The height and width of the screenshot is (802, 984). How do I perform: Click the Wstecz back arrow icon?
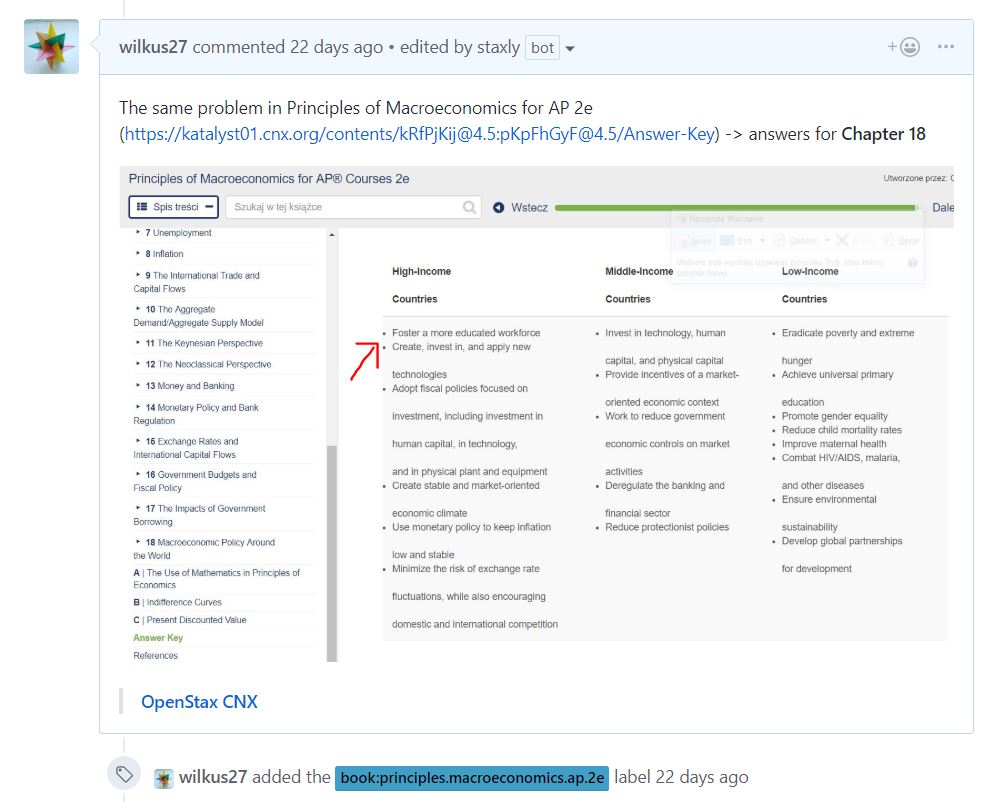pos(498,207)
